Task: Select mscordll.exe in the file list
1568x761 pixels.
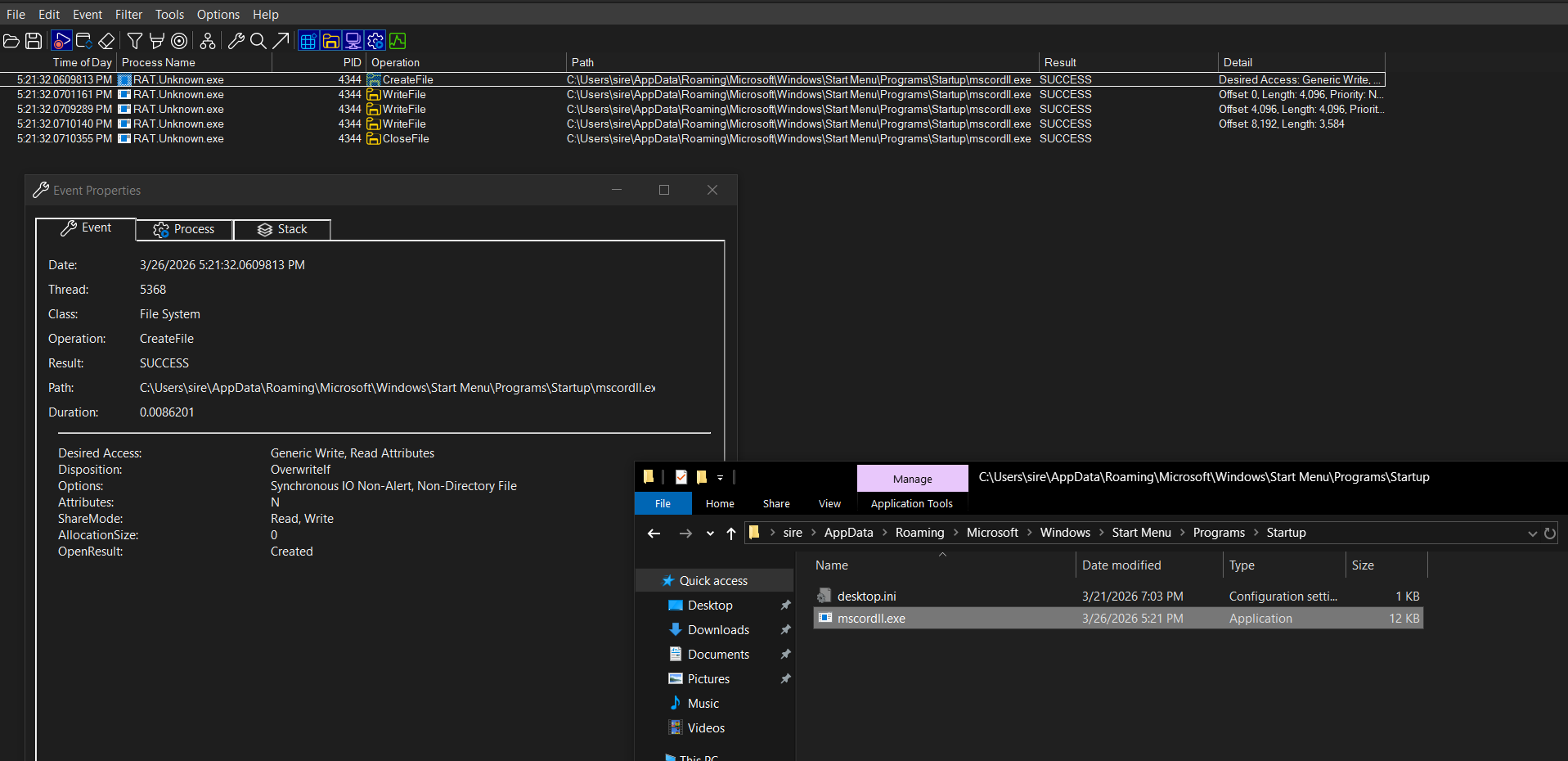Action: tap(871, 619)
